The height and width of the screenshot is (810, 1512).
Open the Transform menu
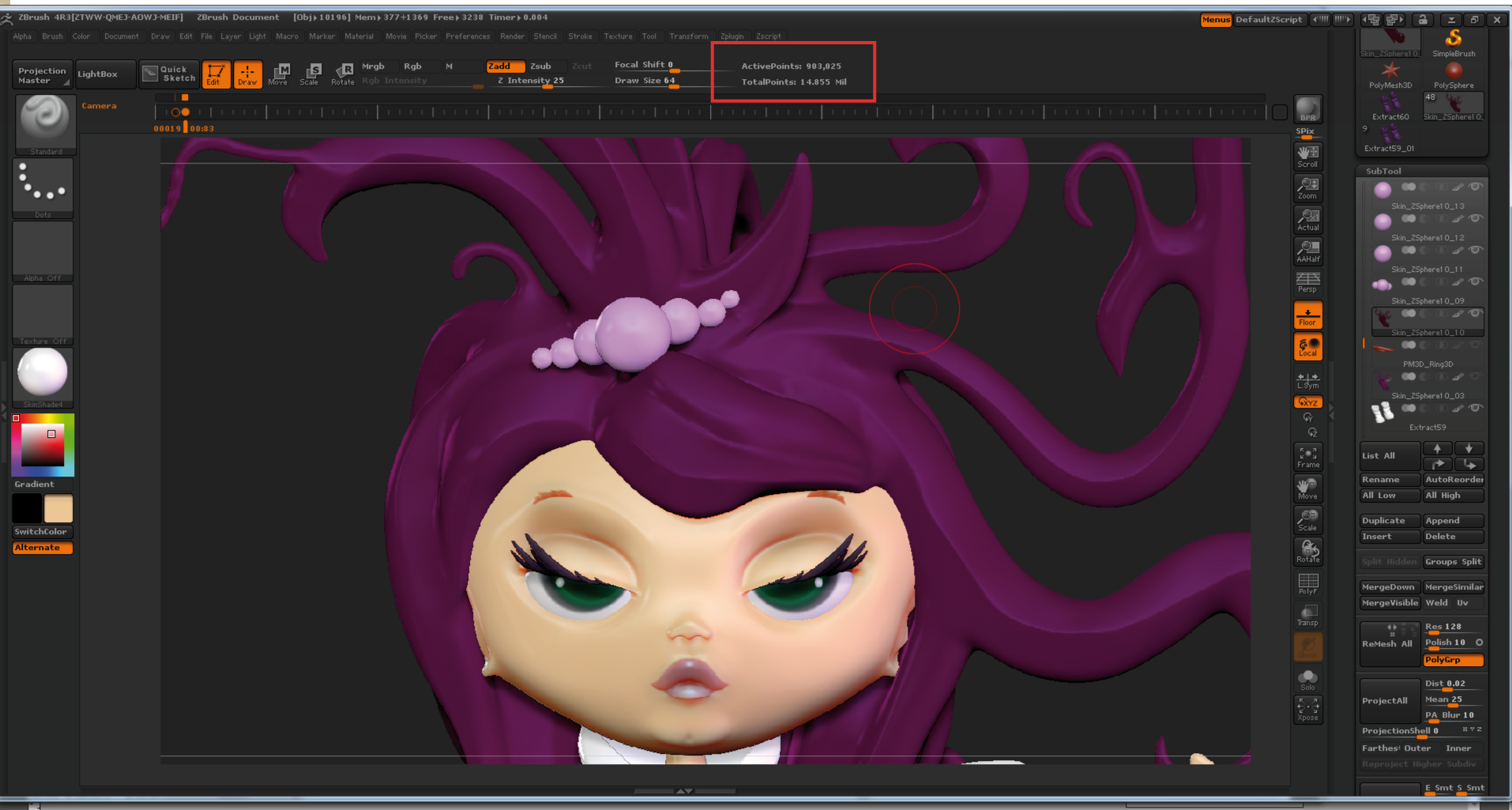[x=689, y=36]
